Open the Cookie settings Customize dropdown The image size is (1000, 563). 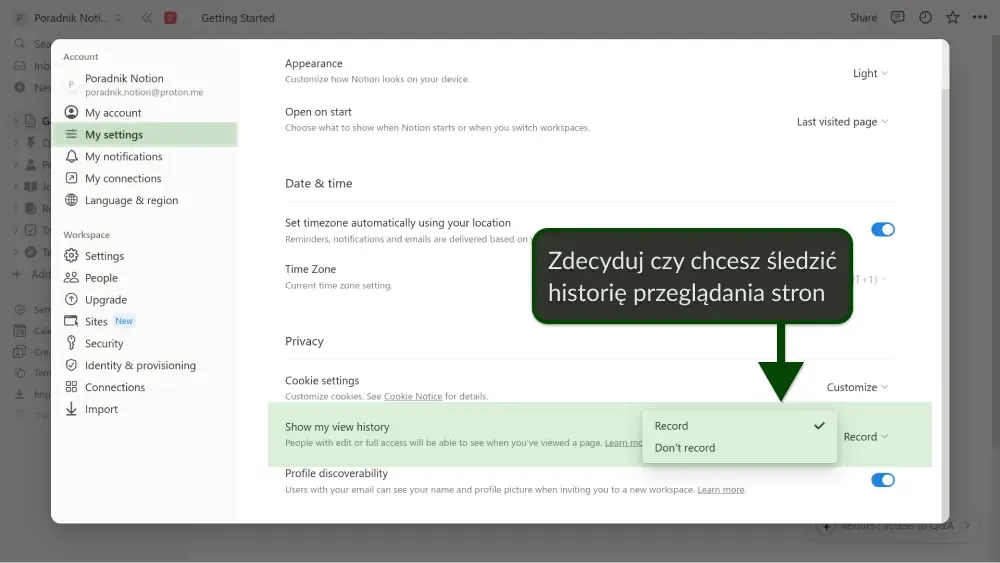(x=857, y=387)
